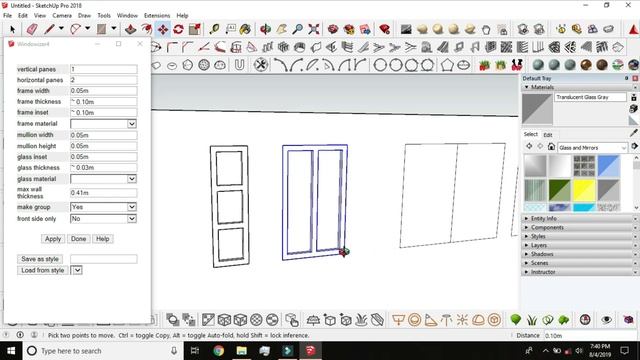Open the Line tool dropdown arrow

pyautogui.click(x=61, y=29)
